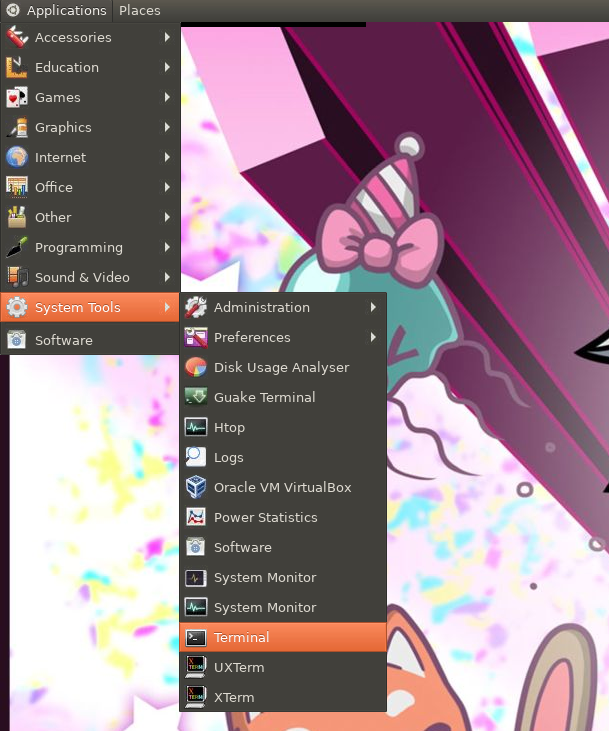Click the Other category icon

(x=17, y=217)
